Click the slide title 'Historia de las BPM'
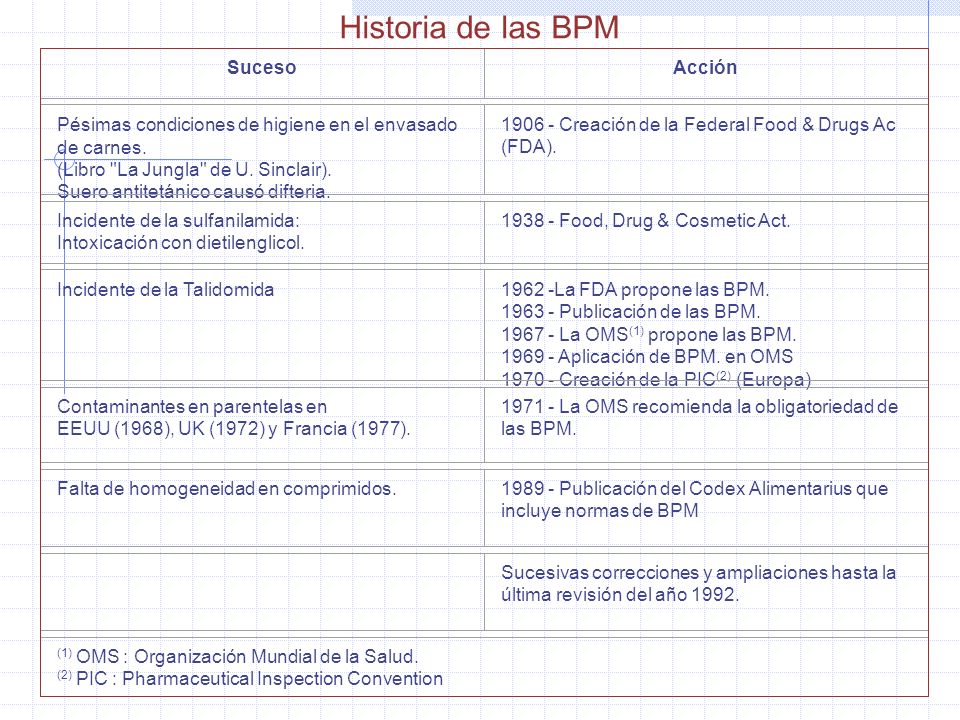Screen dimensions: 960x720 (479, 28)
